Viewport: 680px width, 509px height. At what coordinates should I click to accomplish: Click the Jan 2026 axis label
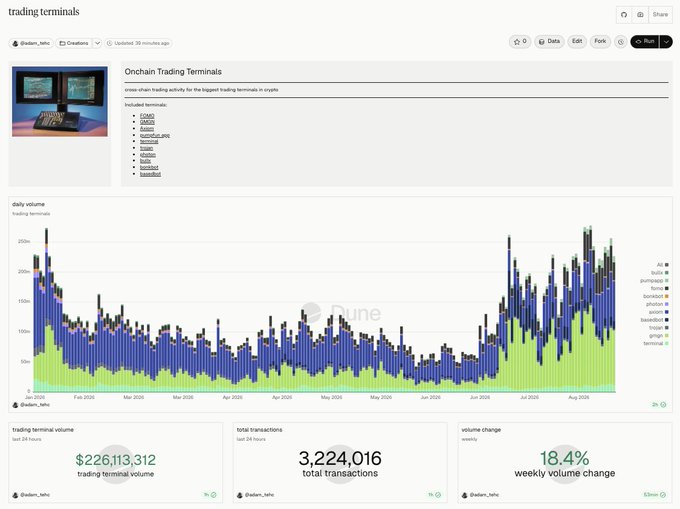(x=35, y=397)
